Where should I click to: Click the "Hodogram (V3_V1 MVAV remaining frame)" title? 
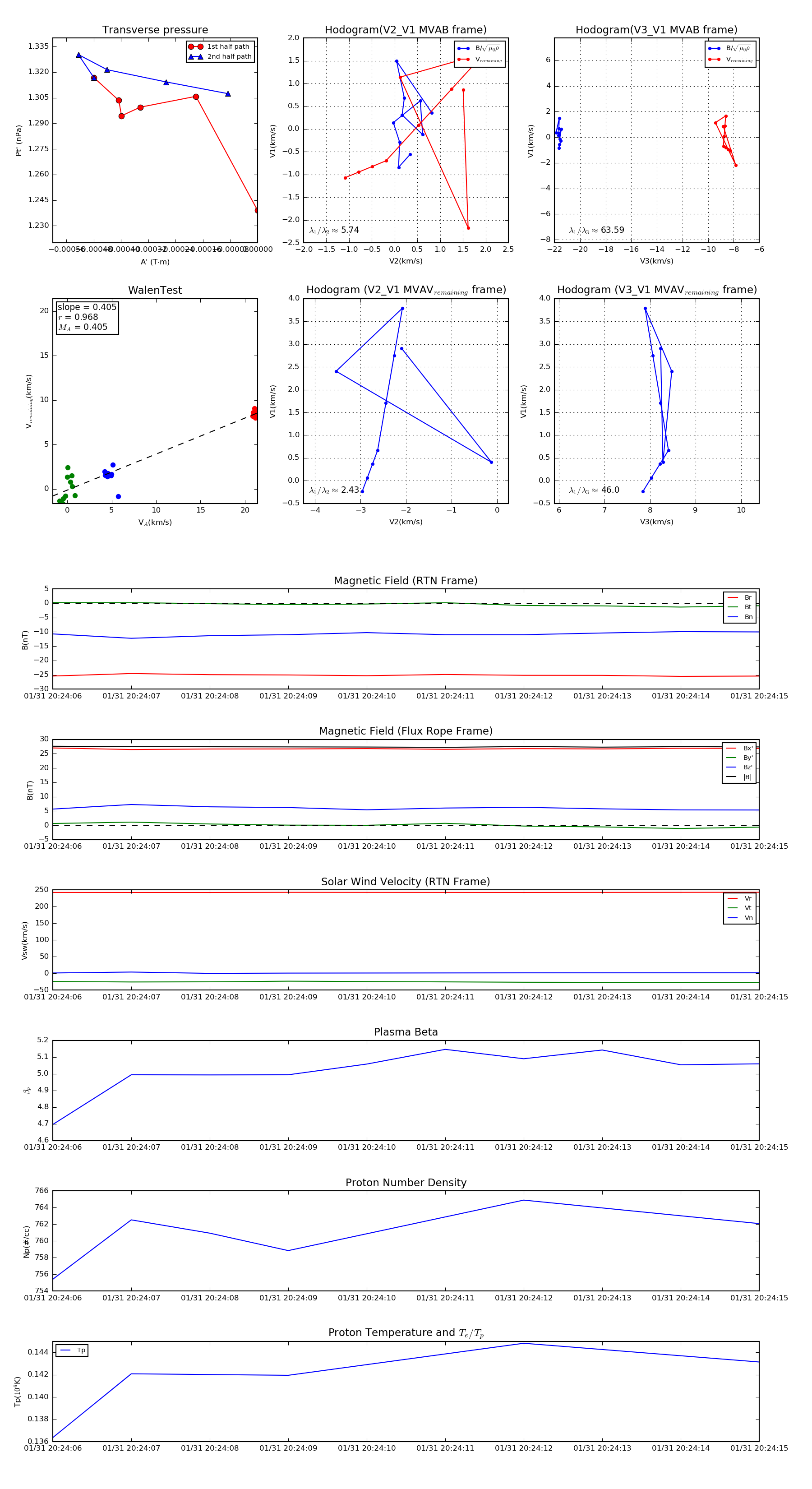(656, 290)
